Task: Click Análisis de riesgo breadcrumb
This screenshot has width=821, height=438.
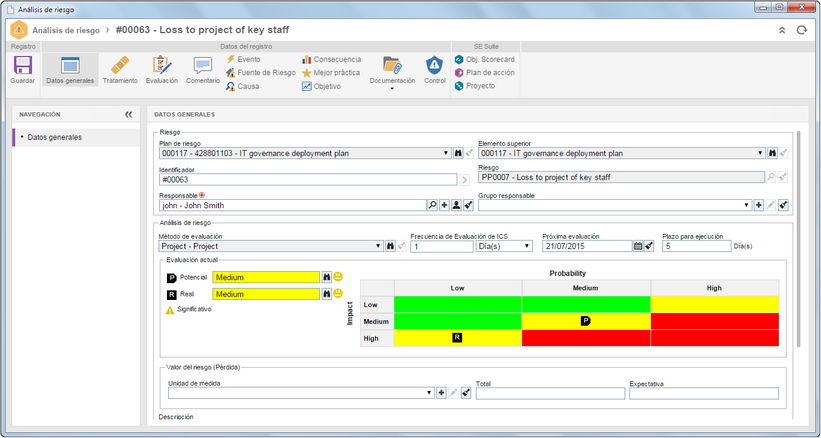Action: [66, 30]
